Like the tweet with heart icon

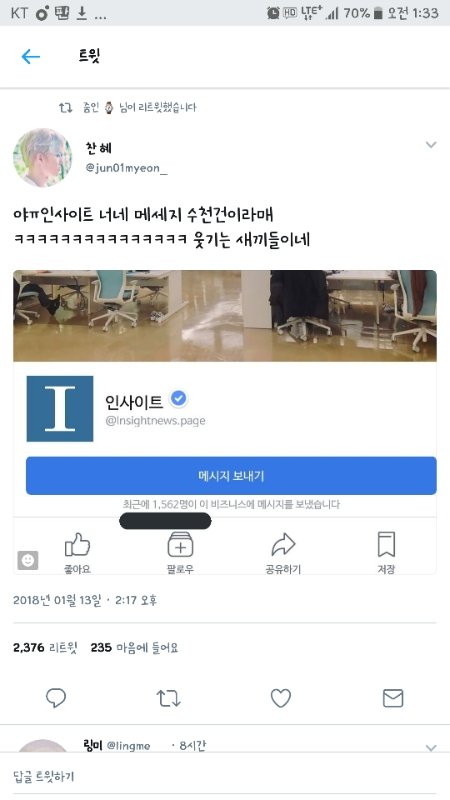281,698
